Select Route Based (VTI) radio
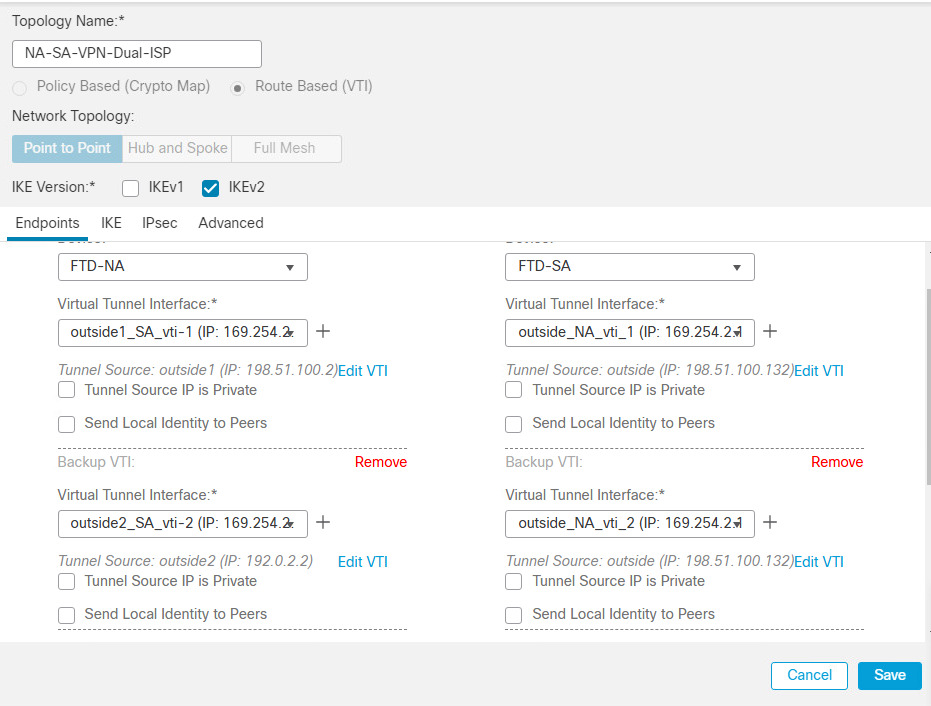 [x=238, y=88]
